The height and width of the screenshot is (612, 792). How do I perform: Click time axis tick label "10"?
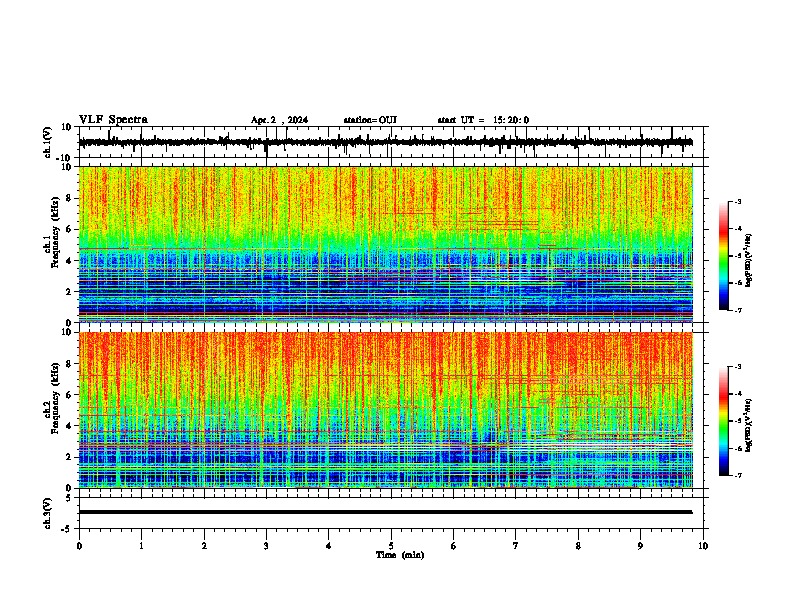coord(703,546)
